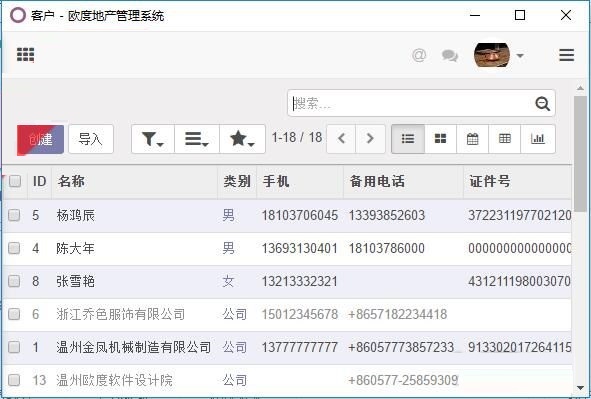Open the @ mentions icon
This screenshot has width=591, height=399.
[419, 55]
